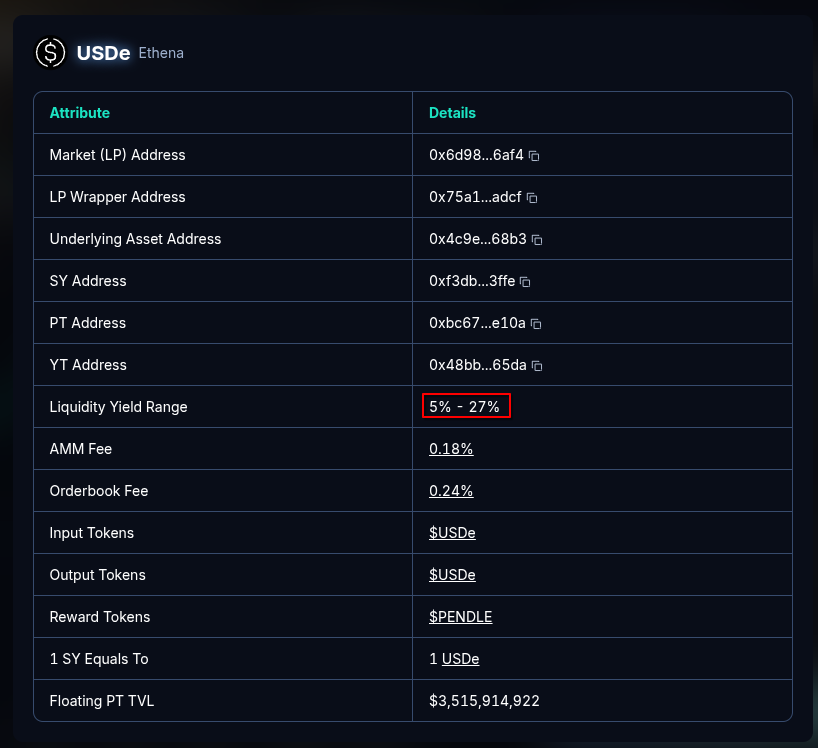Open the AMM Fee 0.18% link
This screenshot has height=748, width=818.
(451, 449)
